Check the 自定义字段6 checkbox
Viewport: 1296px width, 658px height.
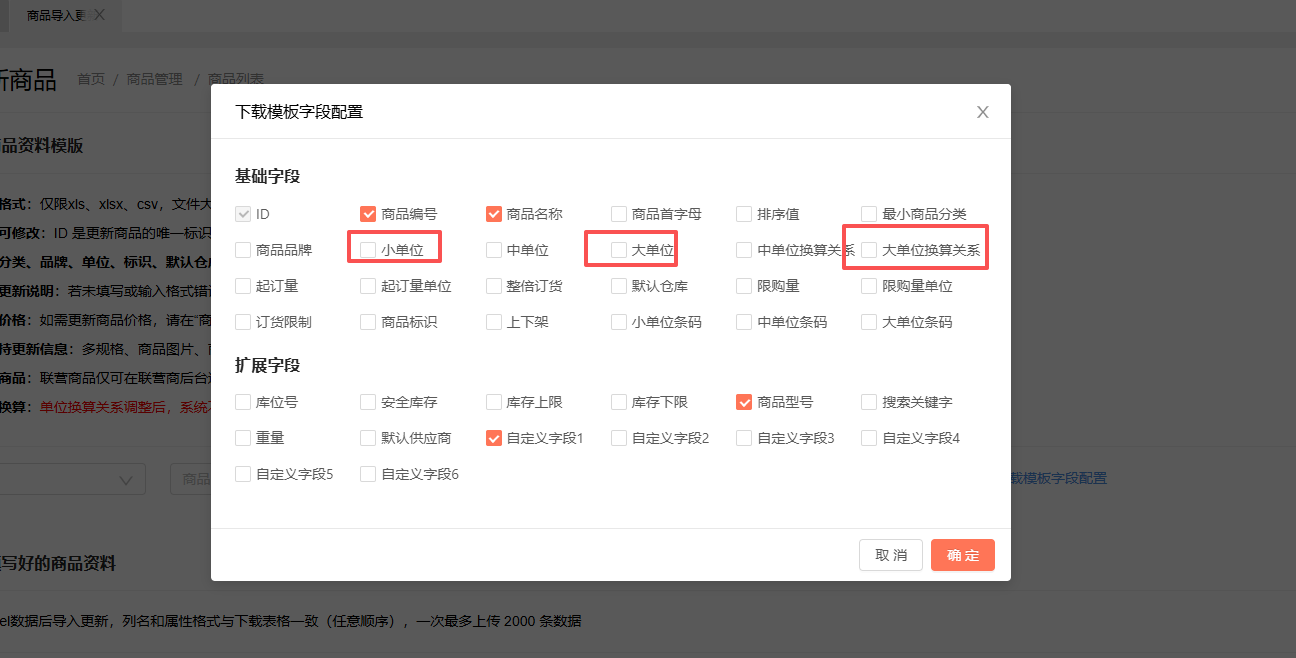tap(368, 474)
